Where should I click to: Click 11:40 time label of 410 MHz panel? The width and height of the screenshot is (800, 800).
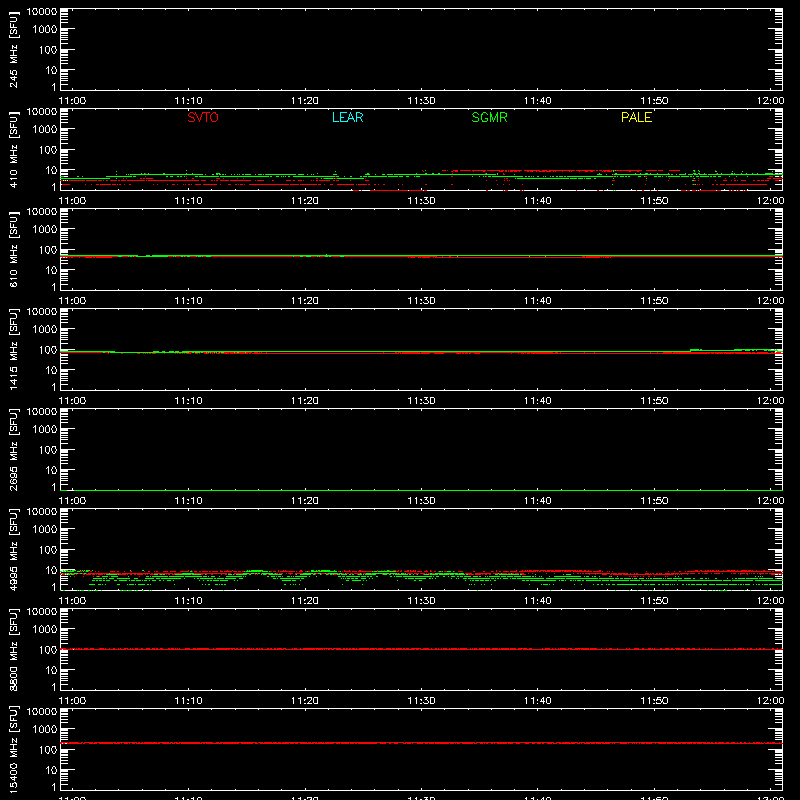538,201
